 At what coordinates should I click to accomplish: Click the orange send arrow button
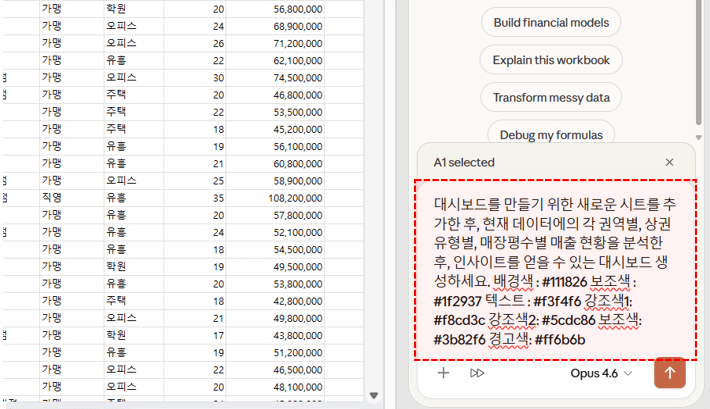click(x=669, y=373)
